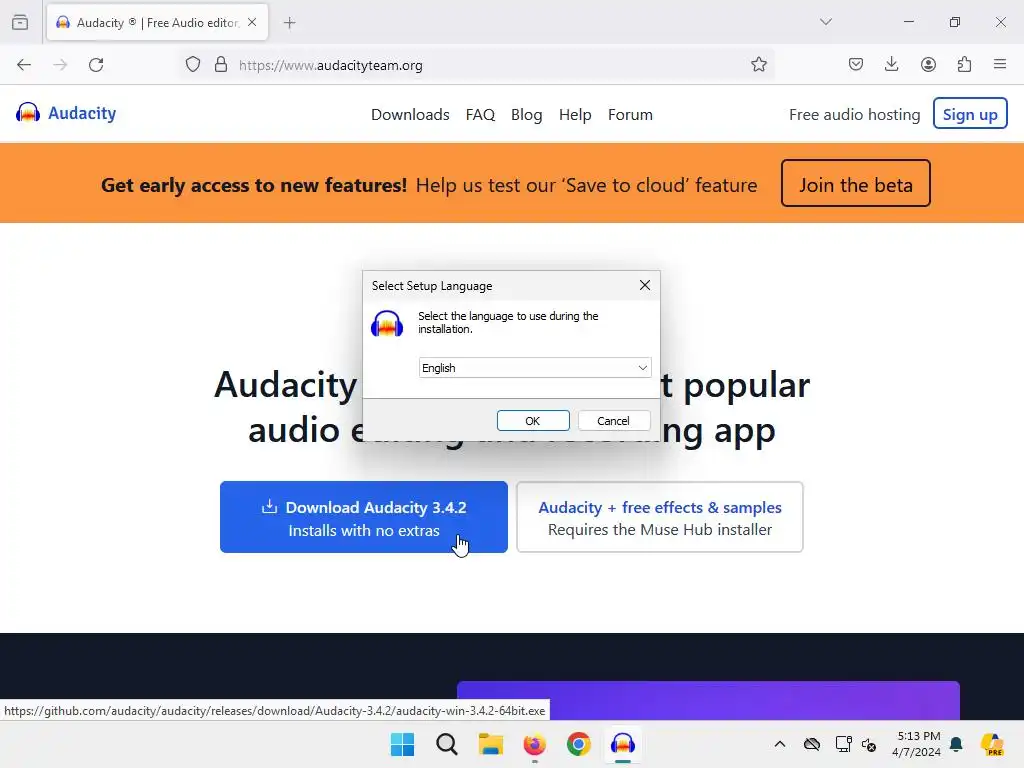This screenshot has height=768, width=1024.
Task: Click Audacity + free effects & samples button
Action: 660,517
